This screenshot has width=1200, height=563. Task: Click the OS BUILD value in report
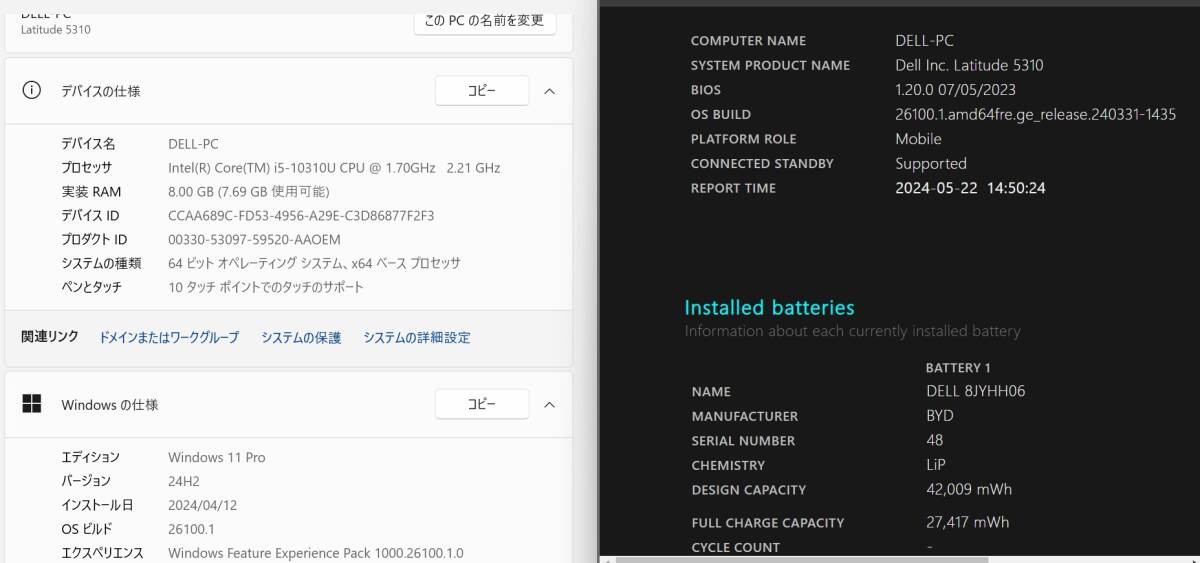tap(1035, 115)
